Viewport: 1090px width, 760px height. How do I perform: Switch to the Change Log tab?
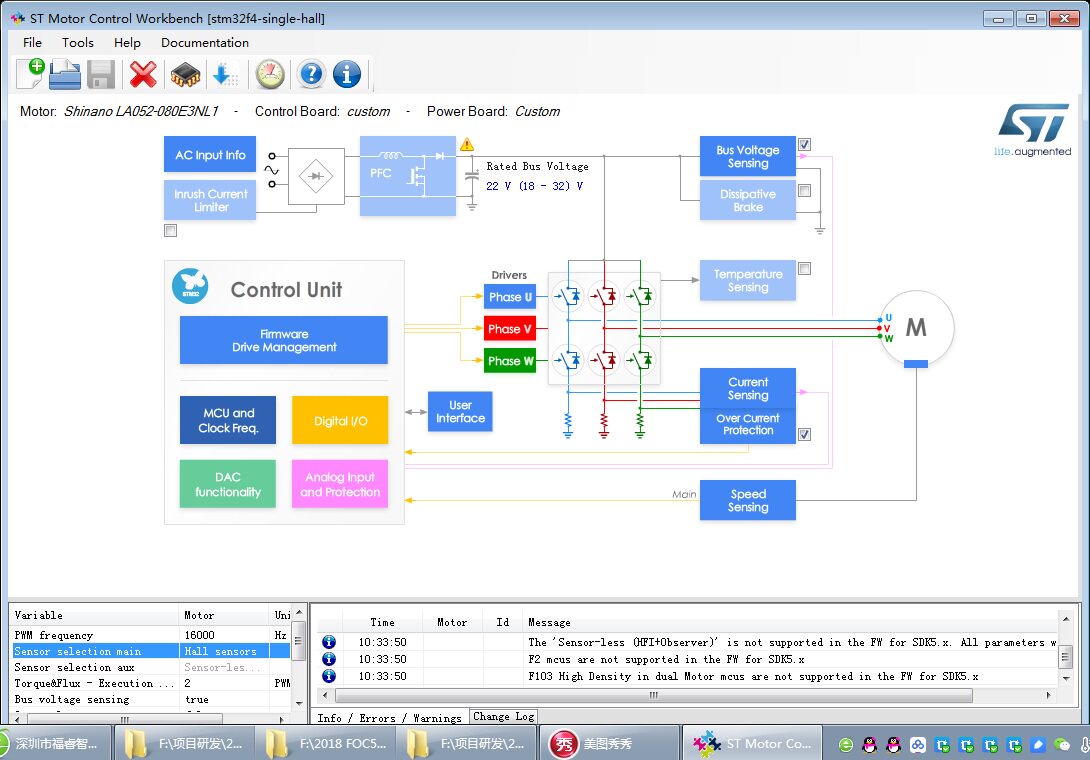[503, 716]
